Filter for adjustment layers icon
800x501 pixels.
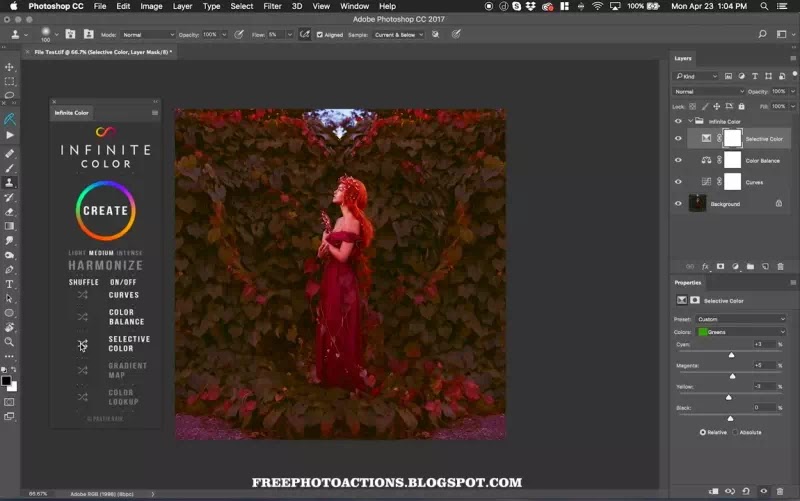click(741, 76)
